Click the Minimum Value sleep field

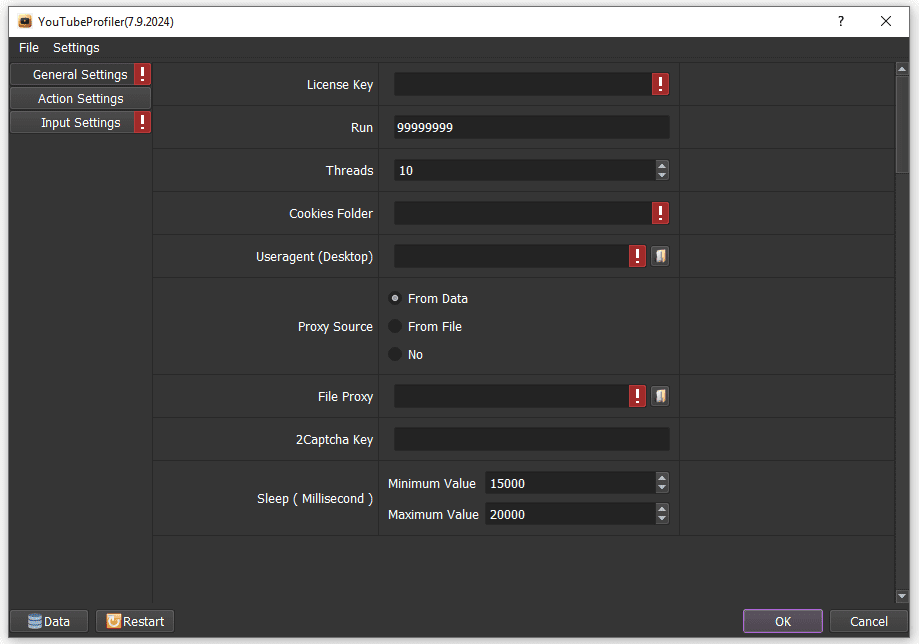(570, 483)
